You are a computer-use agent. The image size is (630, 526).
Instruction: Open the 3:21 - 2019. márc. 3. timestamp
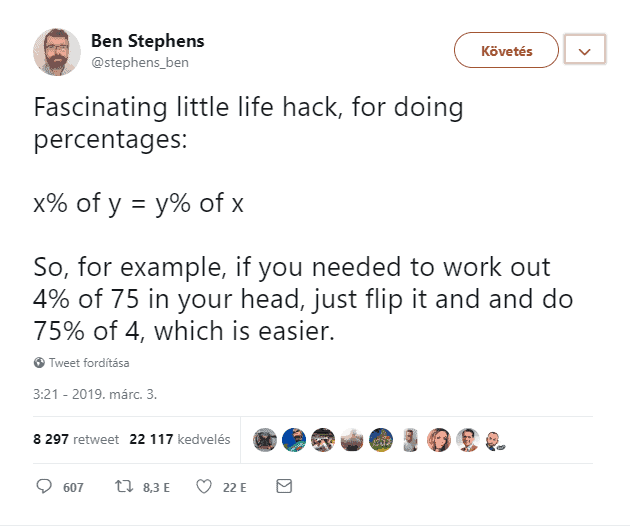pos(95,394)
